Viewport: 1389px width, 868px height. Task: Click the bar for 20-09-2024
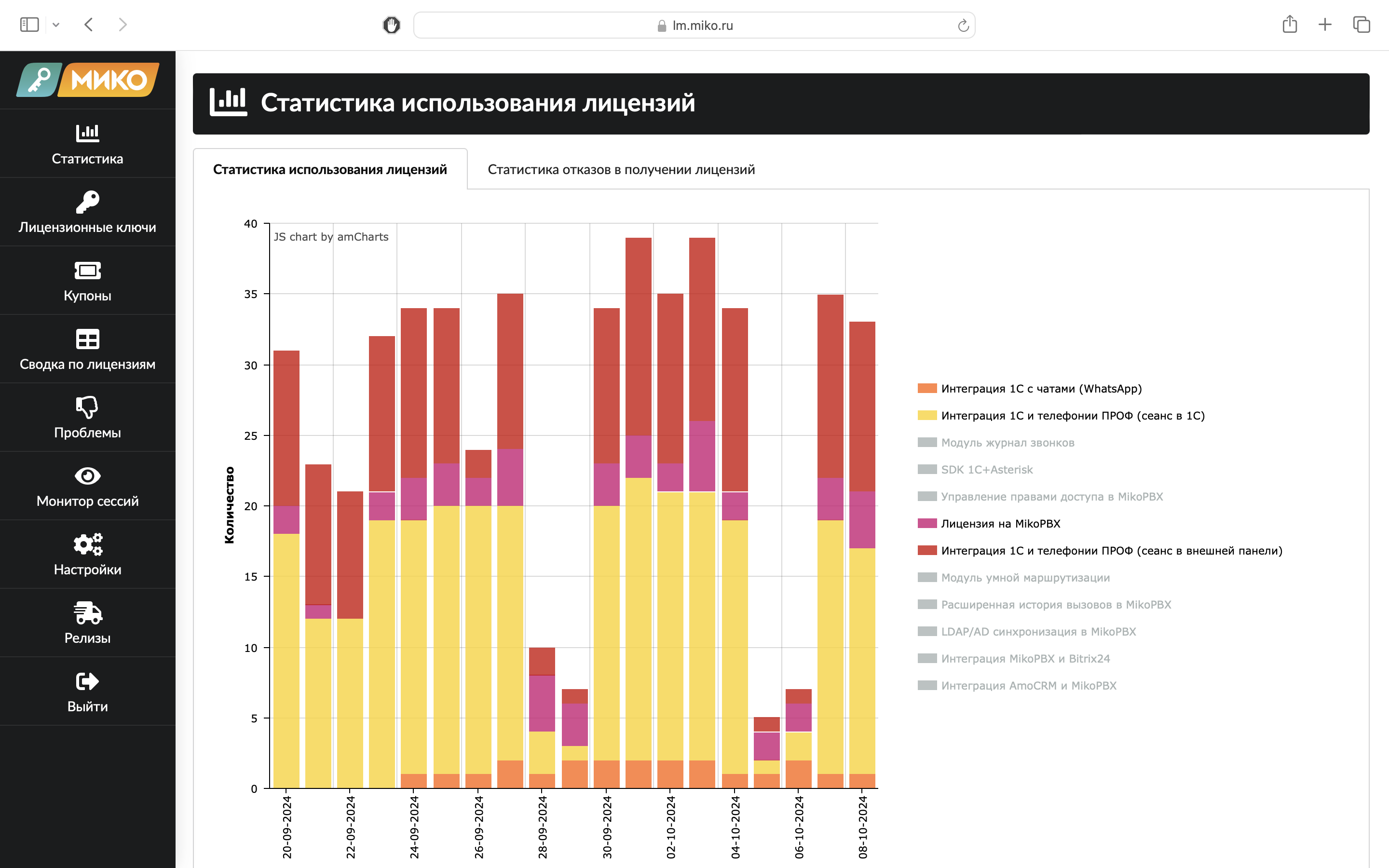286,569
